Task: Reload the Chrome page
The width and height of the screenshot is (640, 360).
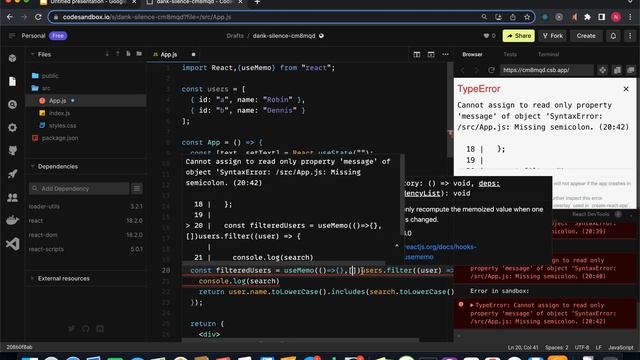Action: coord(38,17)
